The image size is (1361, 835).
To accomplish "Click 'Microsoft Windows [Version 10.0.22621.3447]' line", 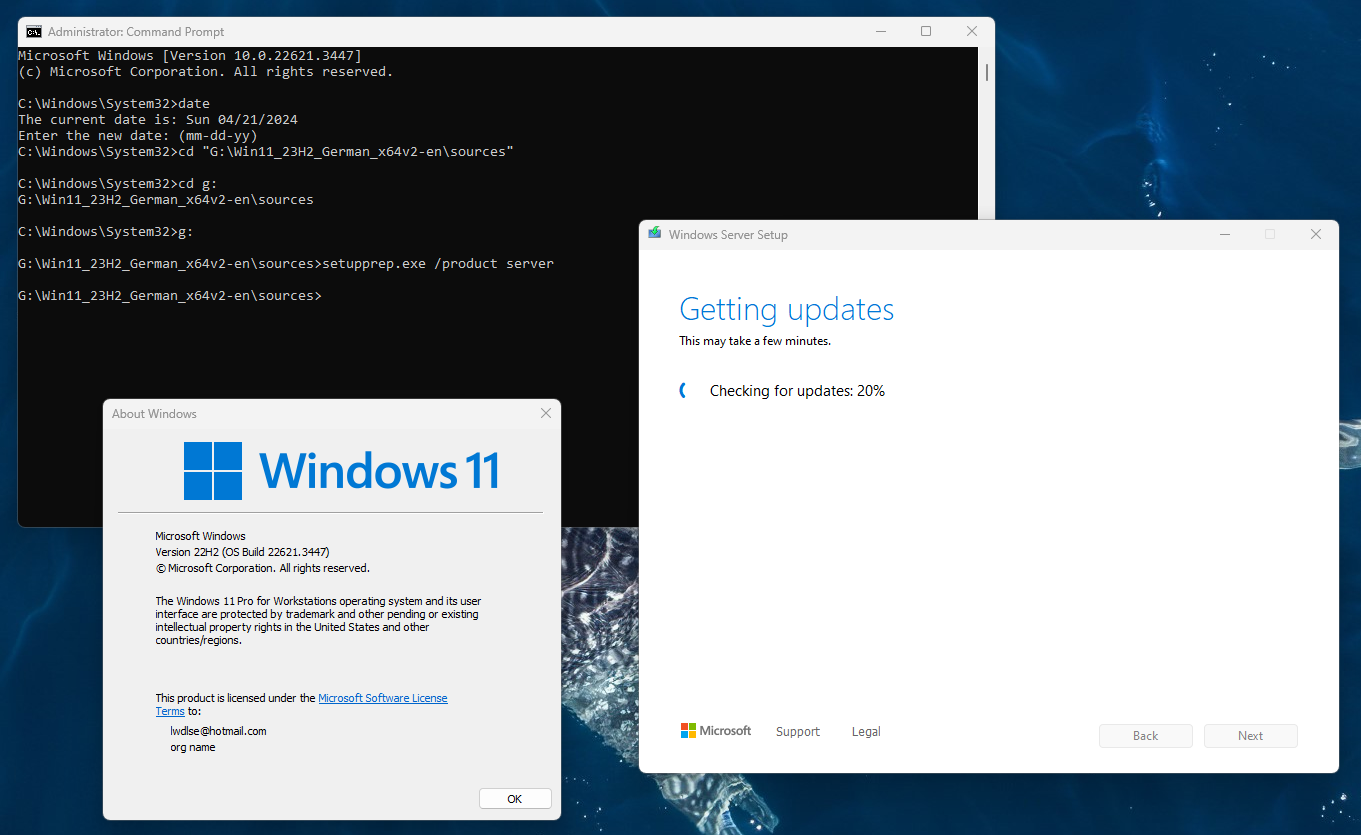I will [x=190, y=56].
